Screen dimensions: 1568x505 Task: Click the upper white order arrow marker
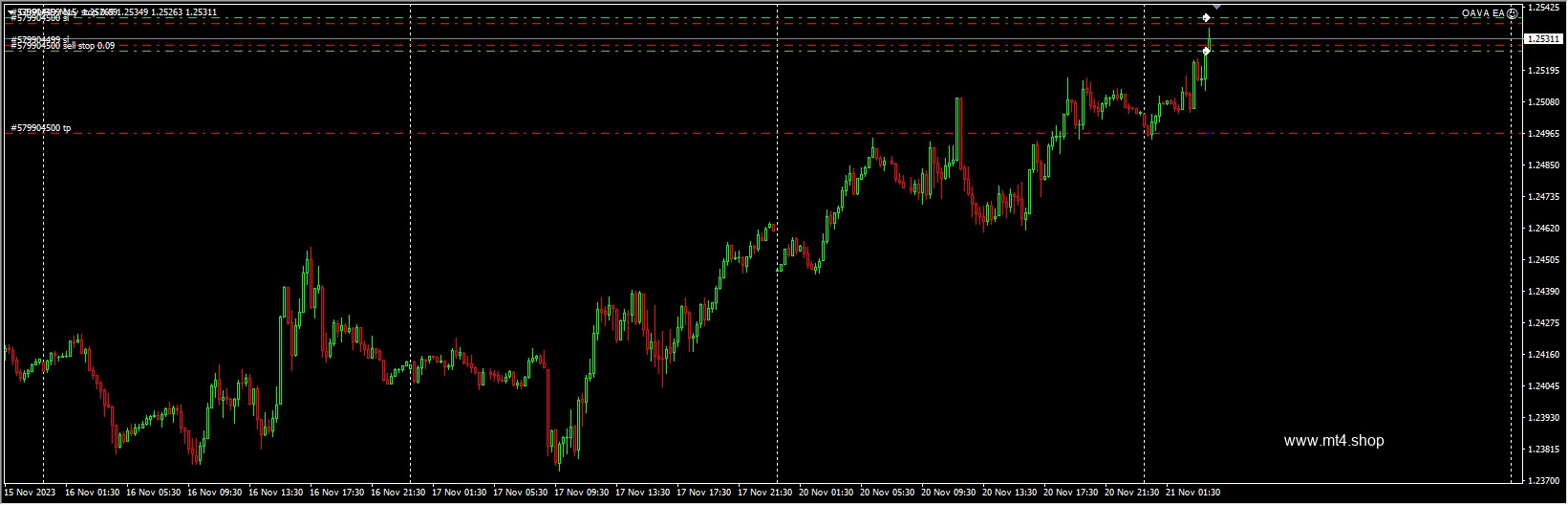(1207, 17)
